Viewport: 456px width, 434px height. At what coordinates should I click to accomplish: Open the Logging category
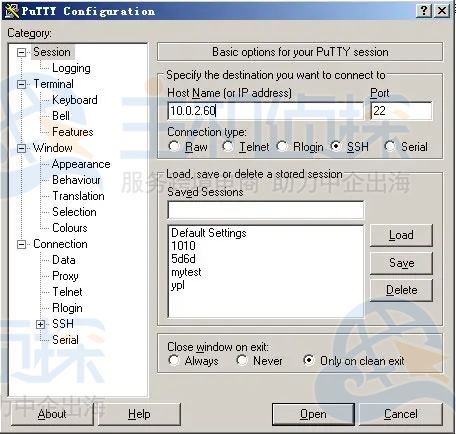(x=71, y=68)
